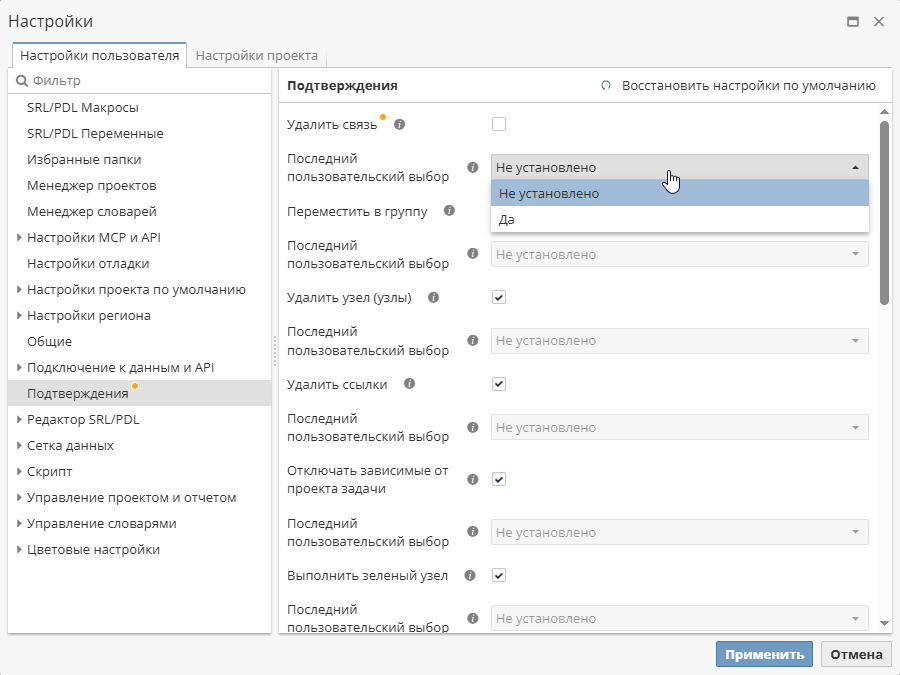
Task: Click the info icon next to "Переместить в группу"
Action: tap(450, 210)
